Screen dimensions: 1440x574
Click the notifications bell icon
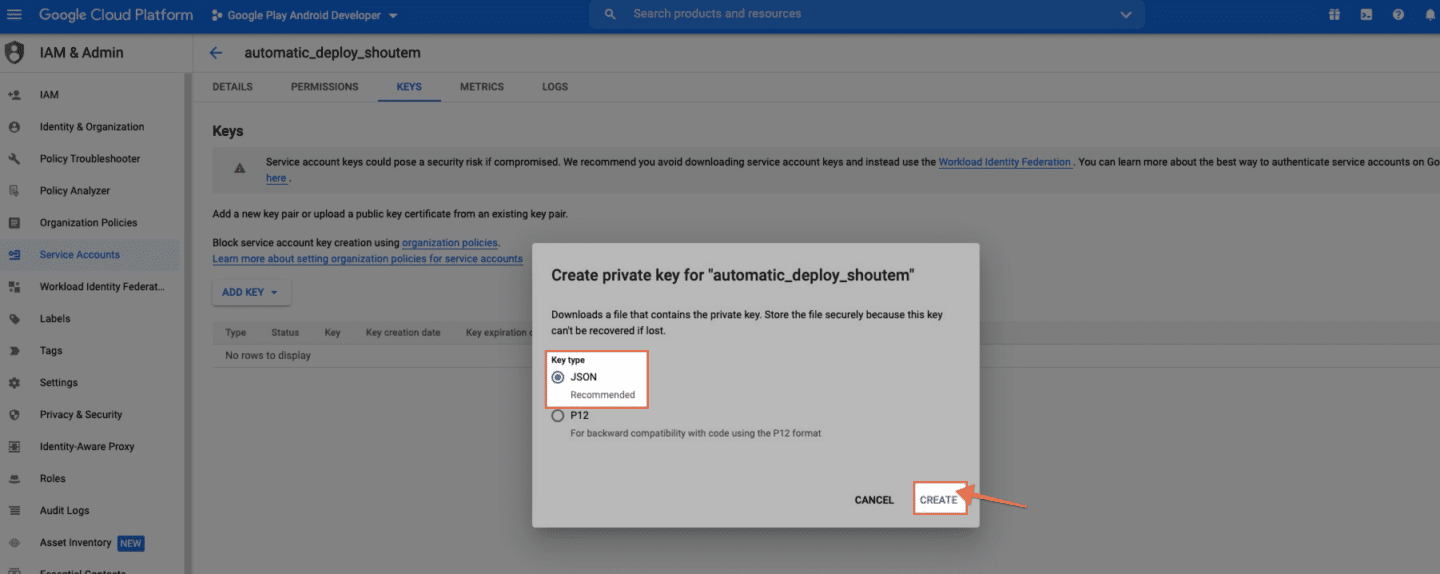click(x=1429, y=15)
